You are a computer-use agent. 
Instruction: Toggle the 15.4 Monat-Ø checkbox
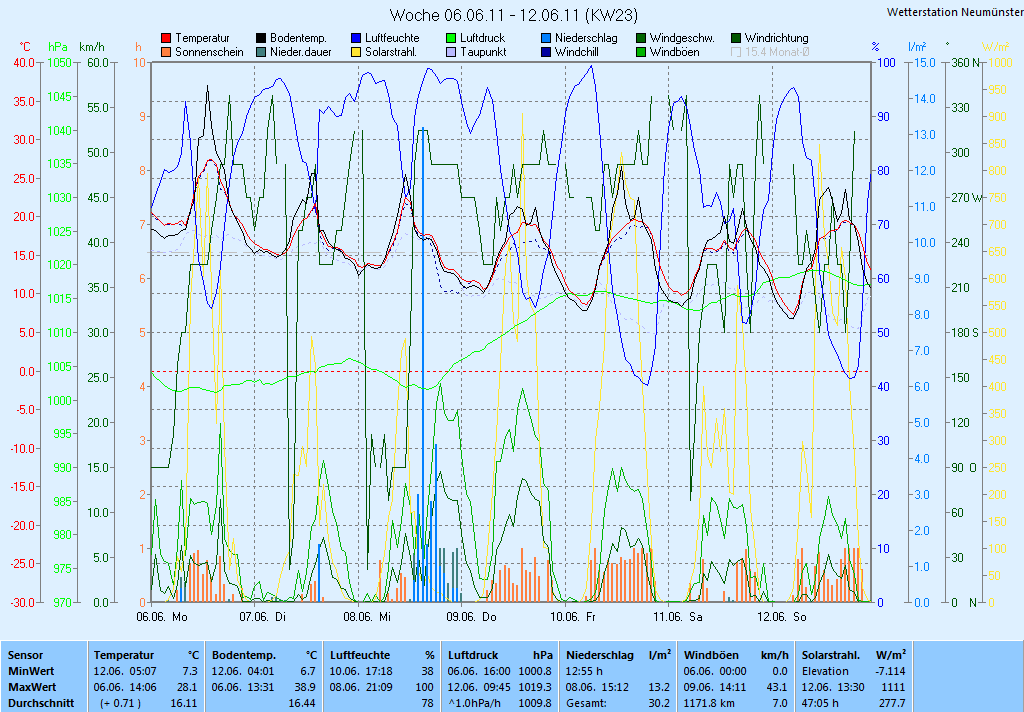[x=736, y=52]
